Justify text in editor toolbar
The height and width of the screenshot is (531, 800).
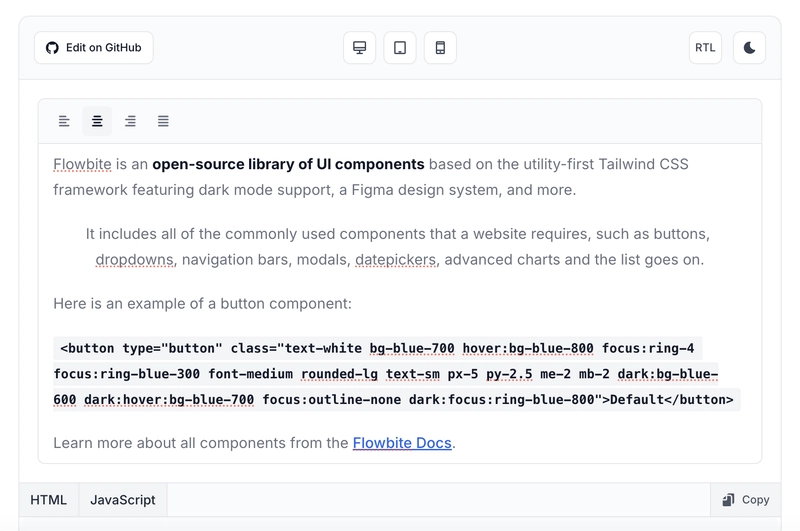(163, 121)
